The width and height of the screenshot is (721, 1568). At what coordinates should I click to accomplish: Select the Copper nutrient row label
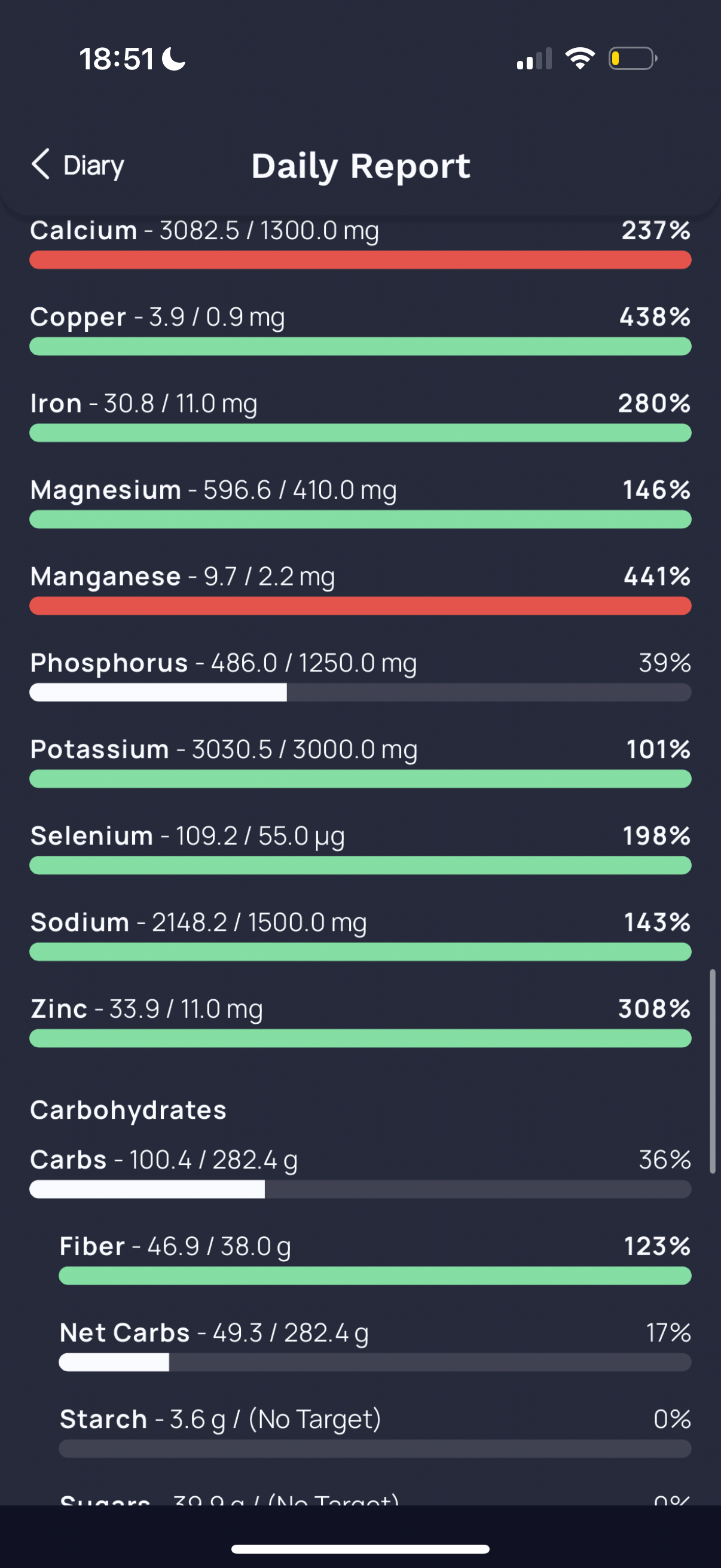coord(78,316)
